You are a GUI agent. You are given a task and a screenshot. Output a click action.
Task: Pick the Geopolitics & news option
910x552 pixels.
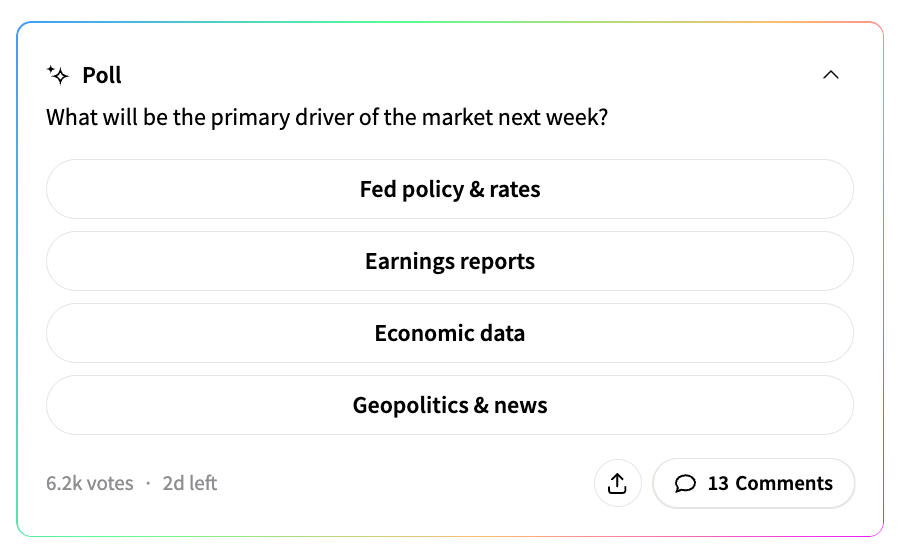click(450, 405)
